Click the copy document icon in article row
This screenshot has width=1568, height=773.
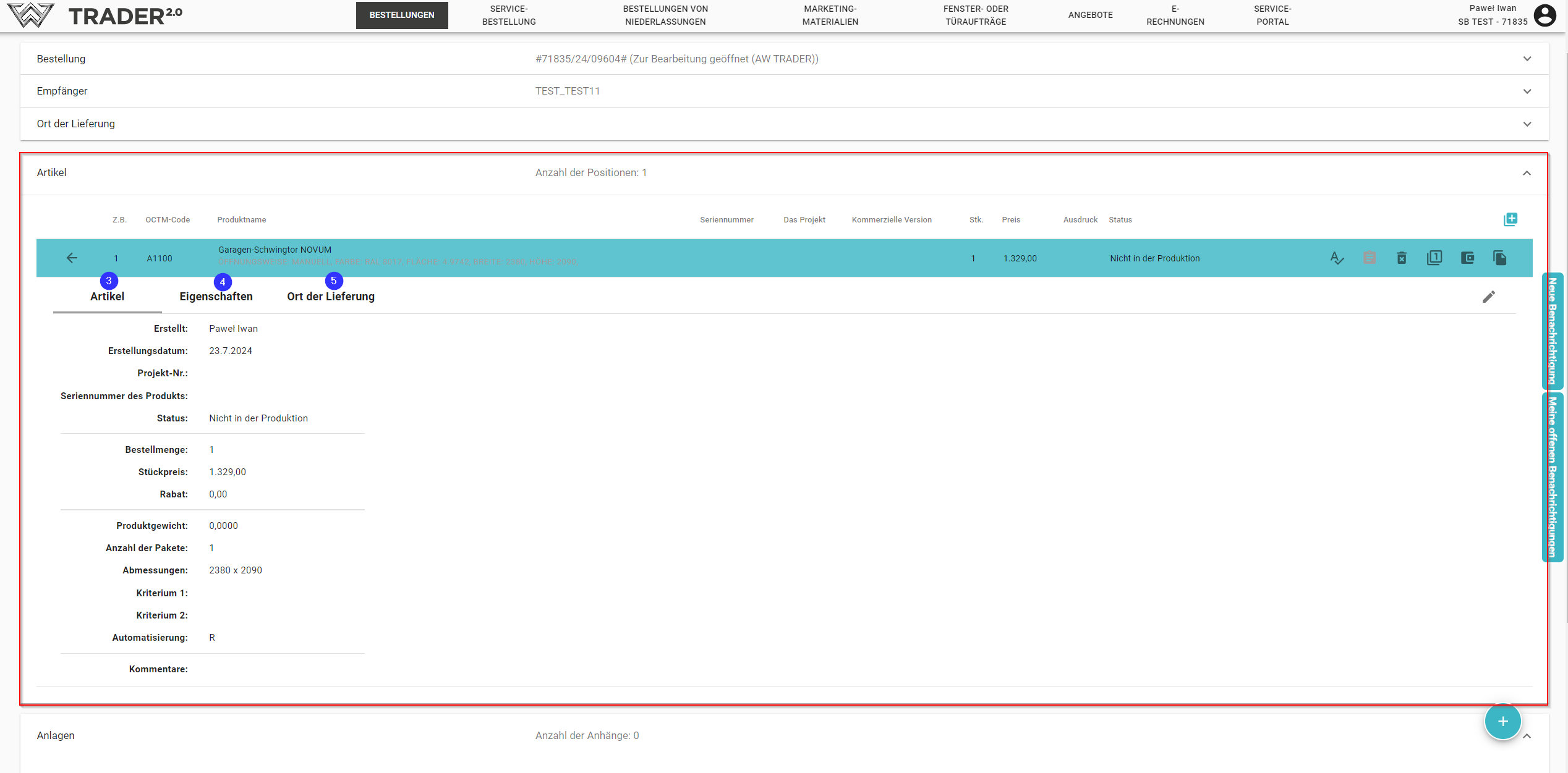coord(1499,258)
